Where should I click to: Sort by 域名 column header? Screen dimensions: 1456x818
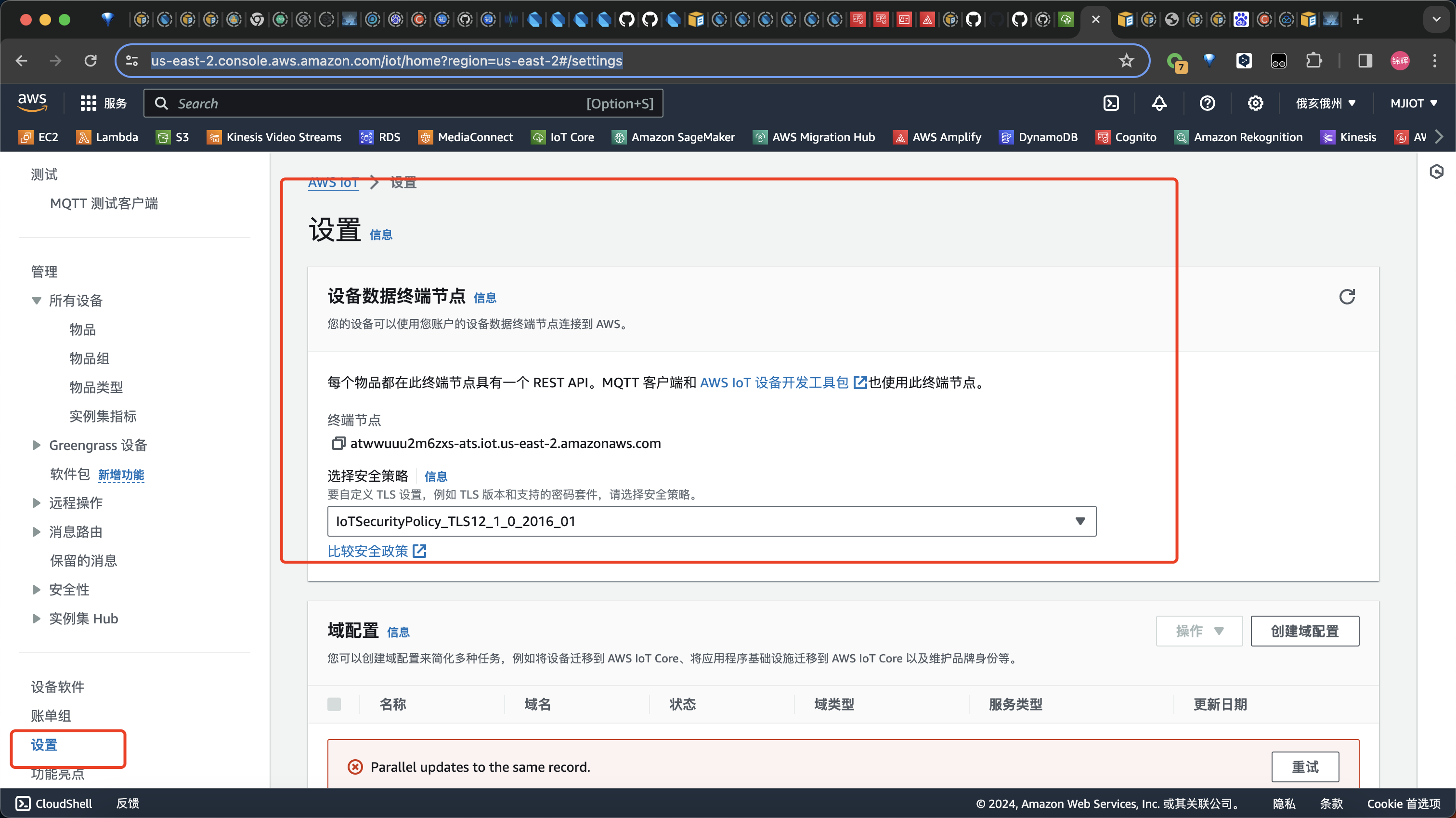[537, 704]
